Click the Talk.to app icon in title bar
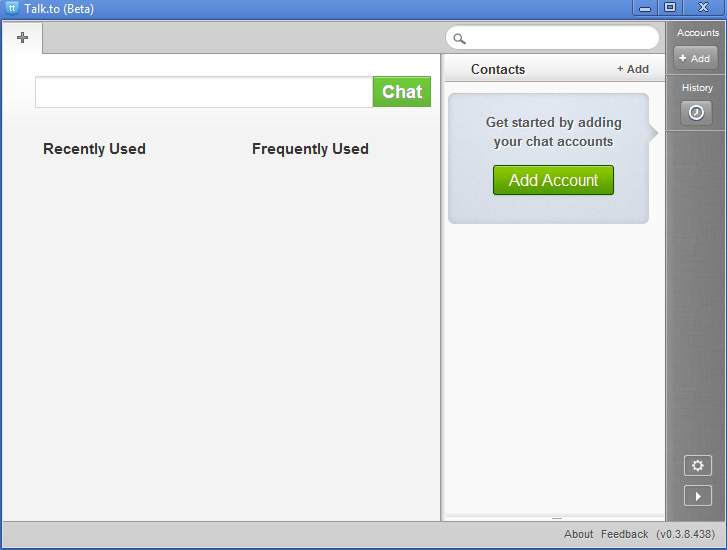727x550 pixels. (x=12, y=8)
